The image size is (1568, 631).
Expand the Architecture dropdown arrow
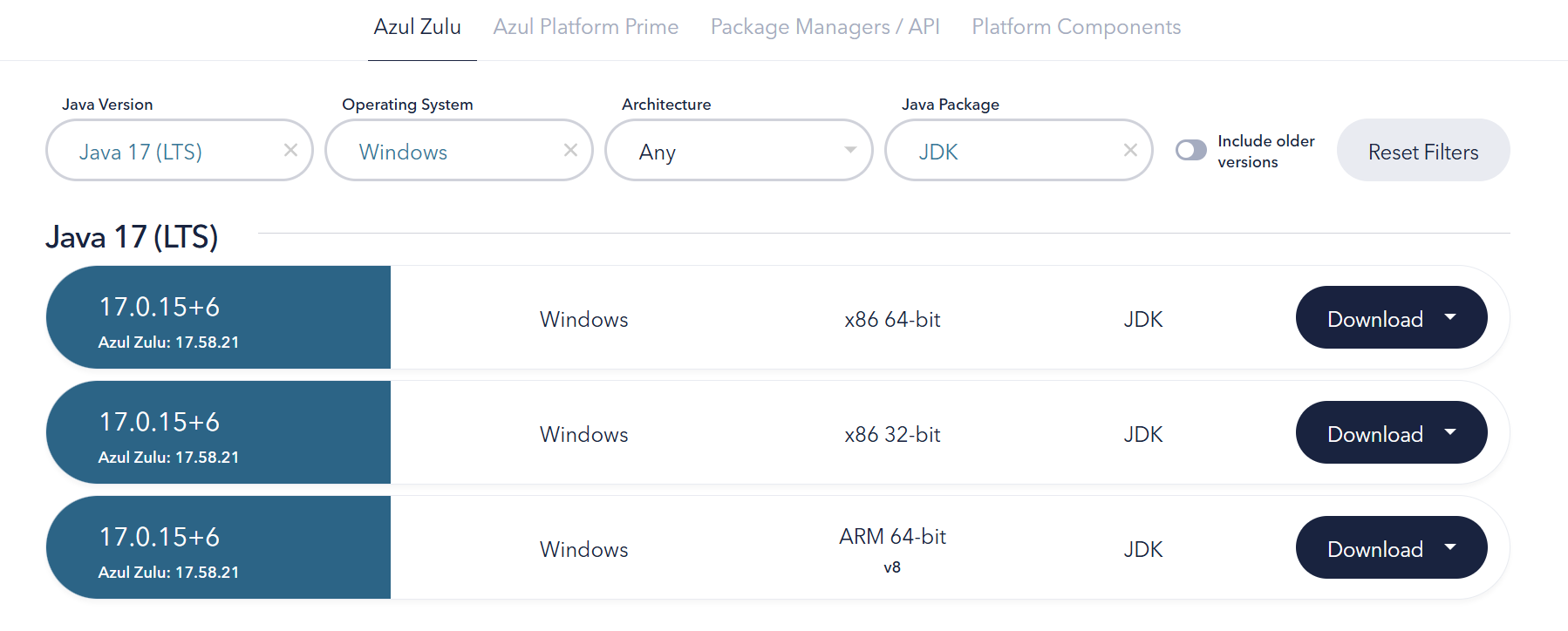point(850,150)
